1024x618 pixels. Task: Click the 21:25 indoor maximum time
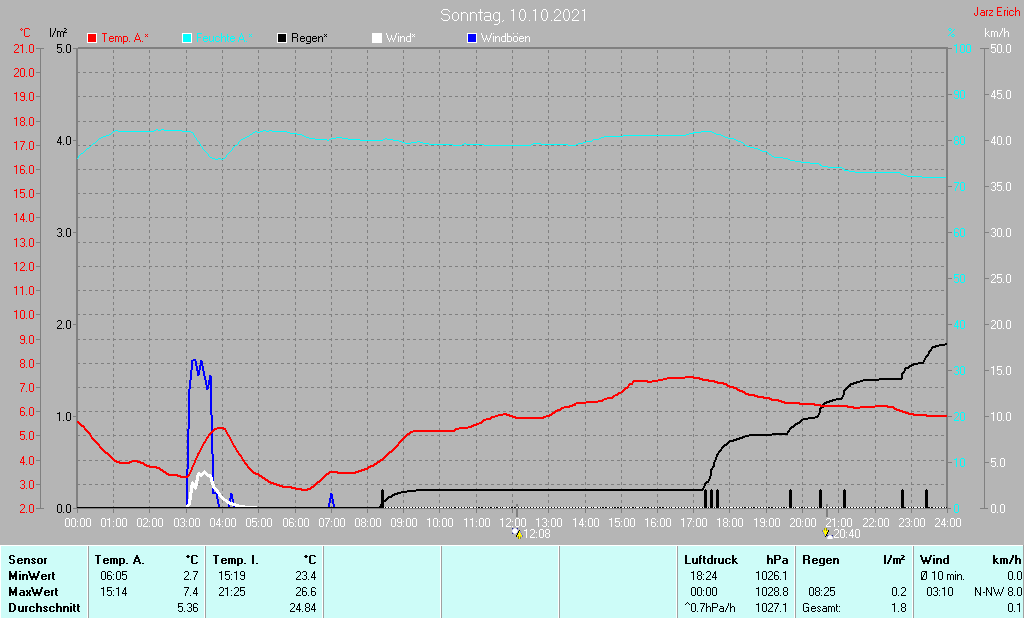tap(231, 591)
